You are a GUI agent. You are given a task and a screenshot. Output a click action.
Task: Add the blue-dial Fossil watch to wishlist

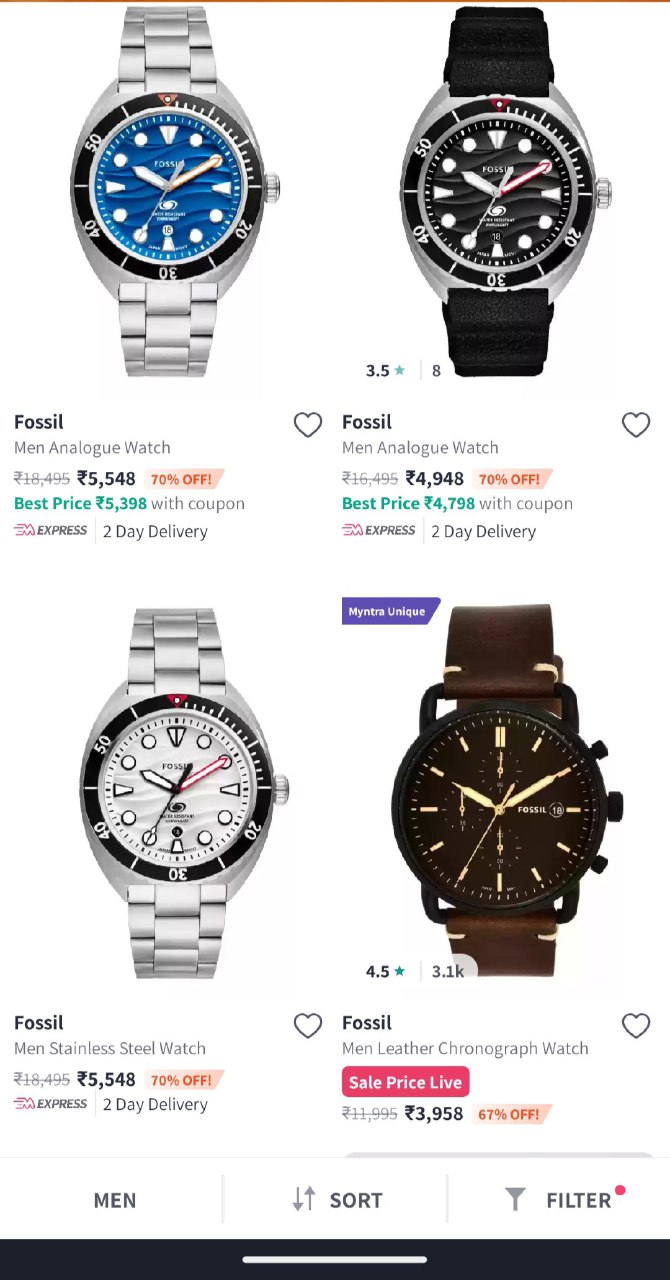click(307, 425)
